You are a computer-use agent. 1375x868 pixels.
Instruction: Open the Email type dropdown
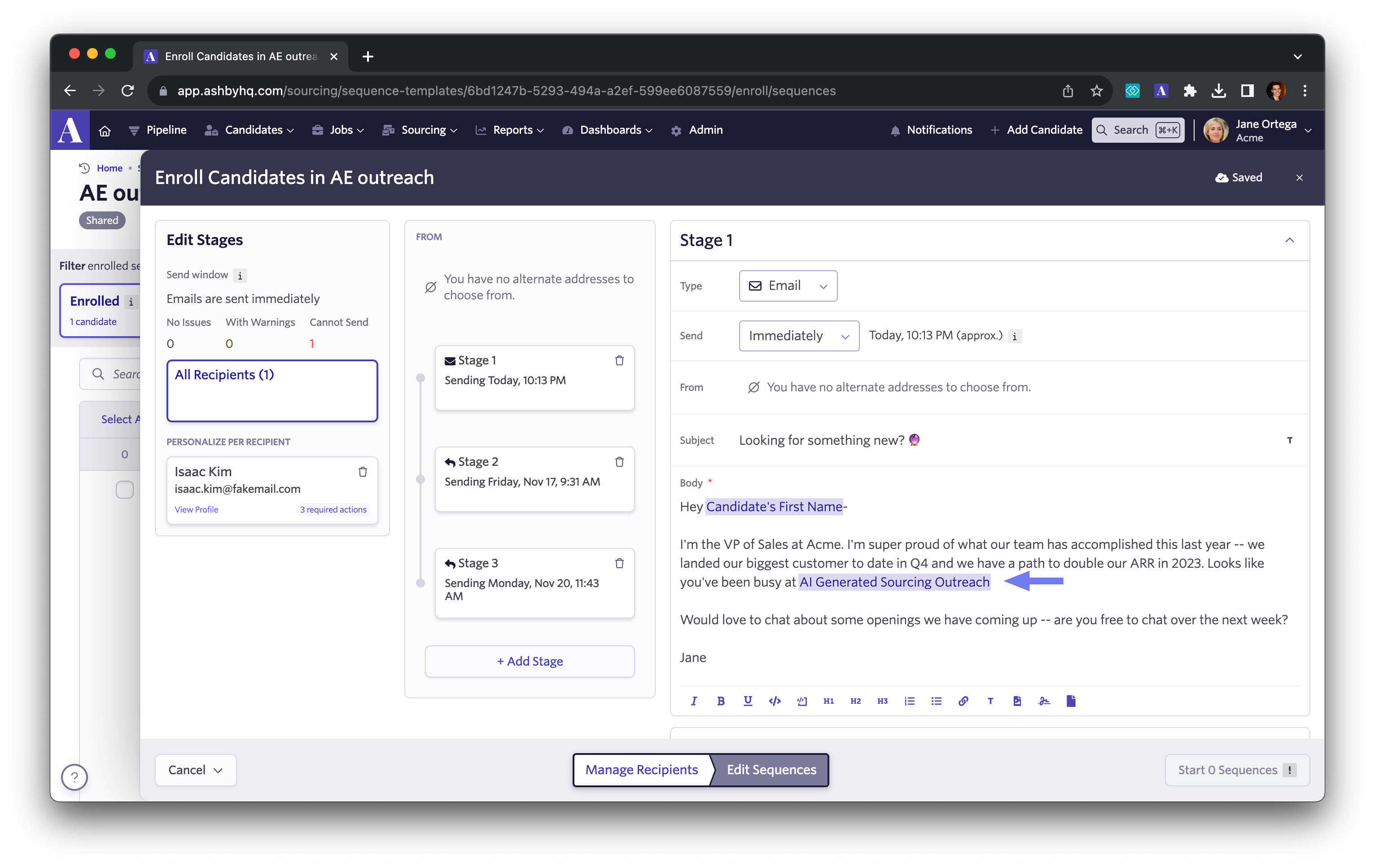click(788, 285)
